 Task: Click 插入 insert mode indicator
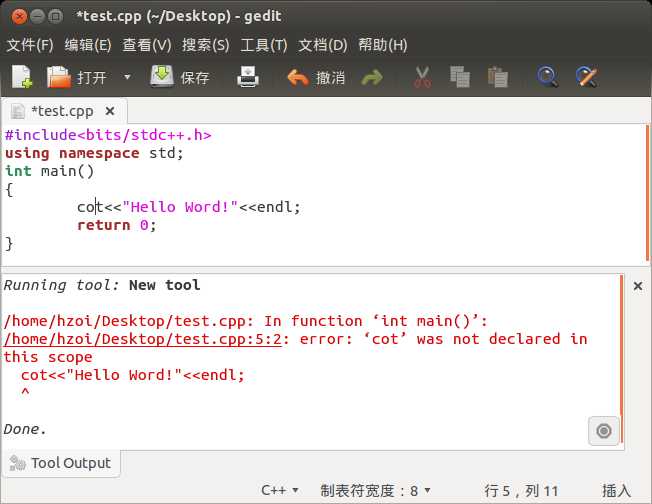tap(616, 491)
